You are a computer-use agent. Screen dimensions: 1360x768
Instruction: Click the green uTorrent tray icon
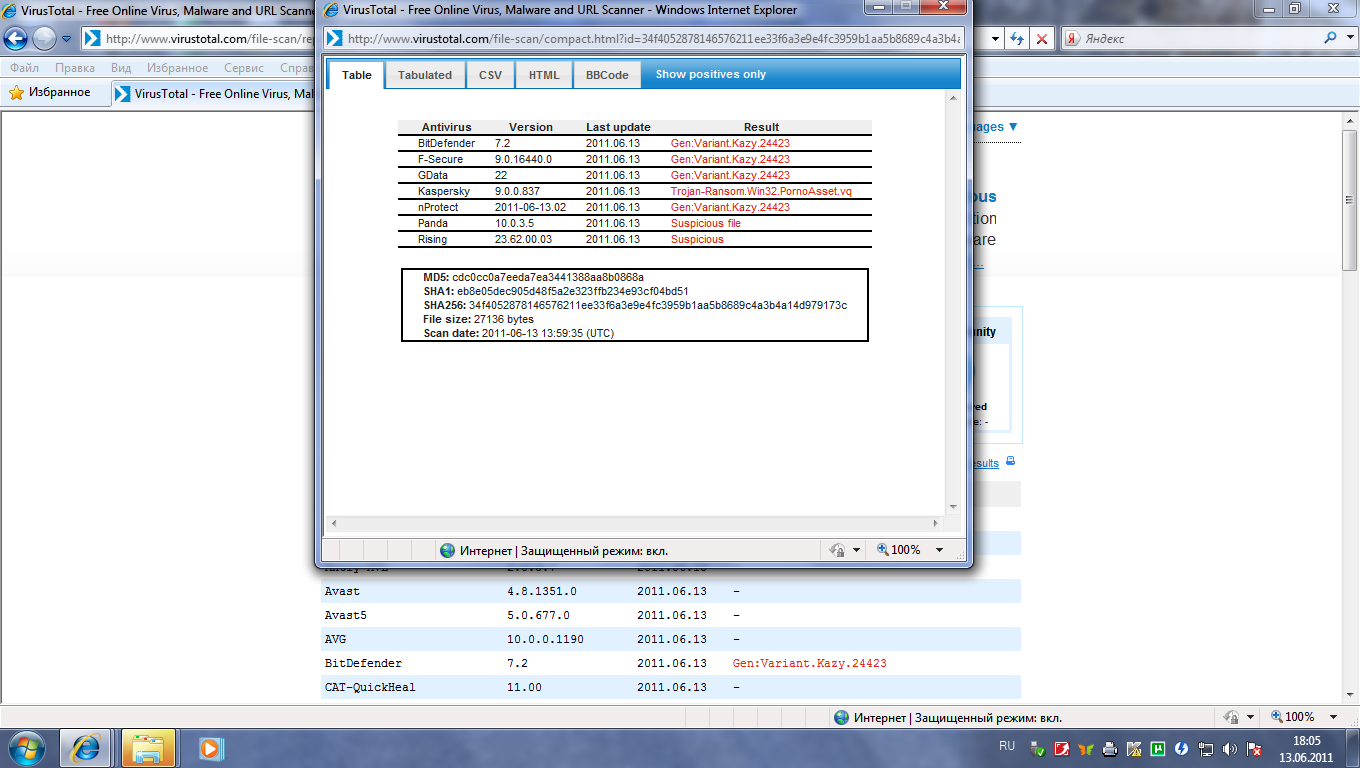click(1158, 748)
